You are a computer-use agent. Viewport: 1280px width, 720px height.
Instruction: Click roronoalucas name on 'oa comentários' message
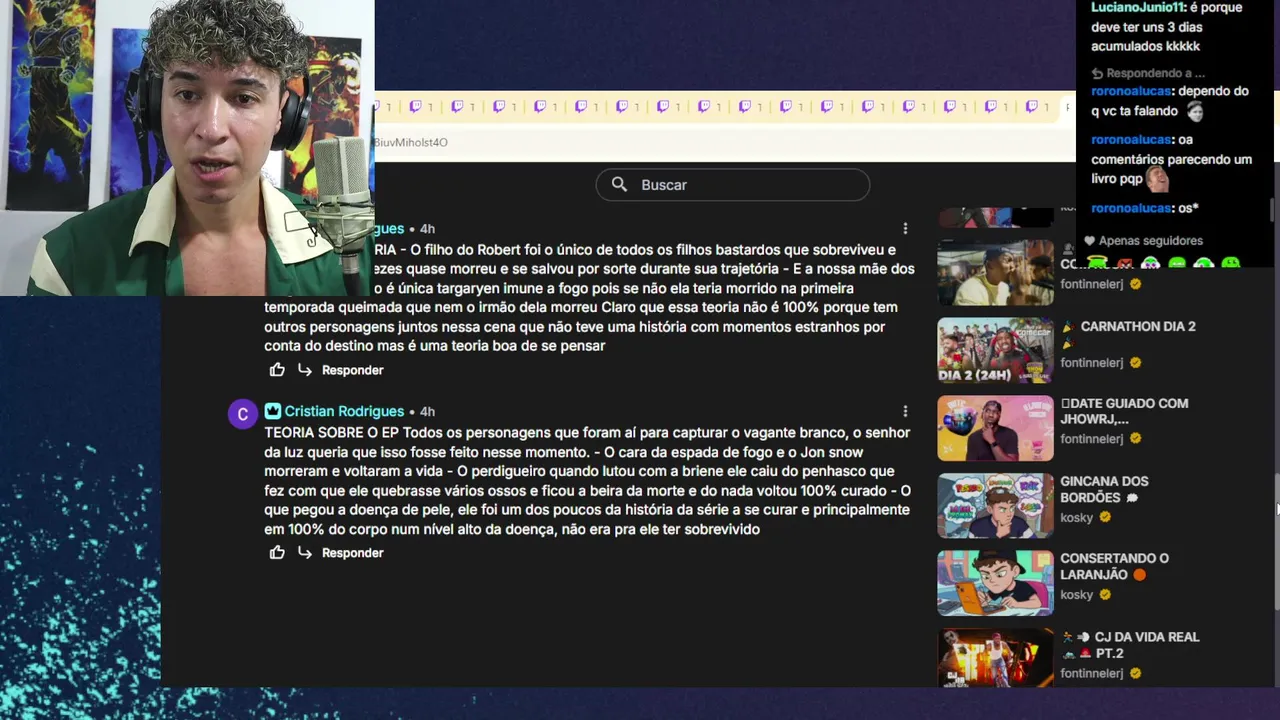click(x=1131, y=140)
